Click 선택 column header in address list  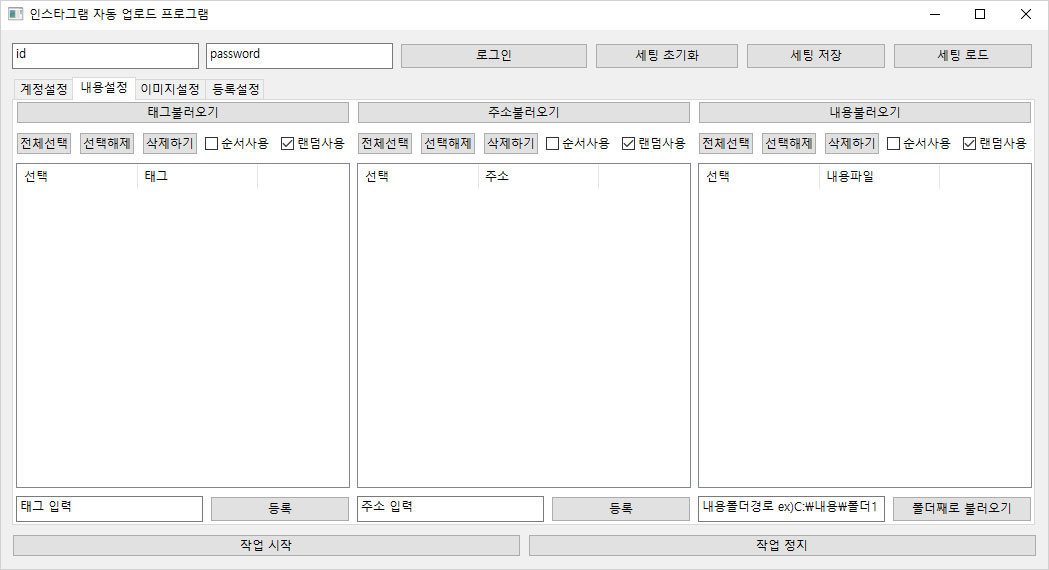419,177
